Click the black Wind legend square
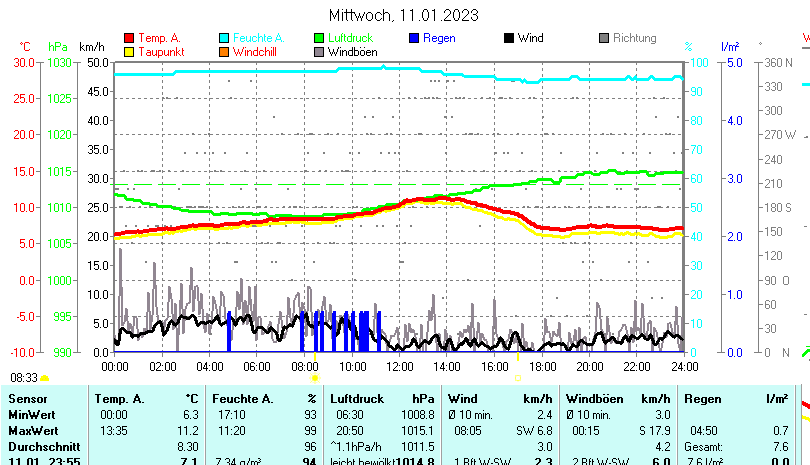Viewport: 810px width, 465px height. (x=509, y=38)
